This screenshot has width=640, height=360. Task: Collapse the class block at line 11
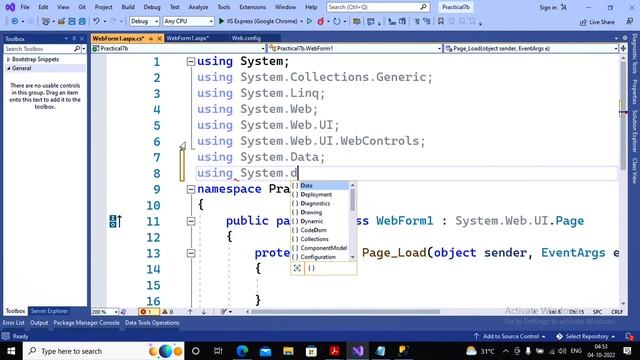[x=191, y=221]
